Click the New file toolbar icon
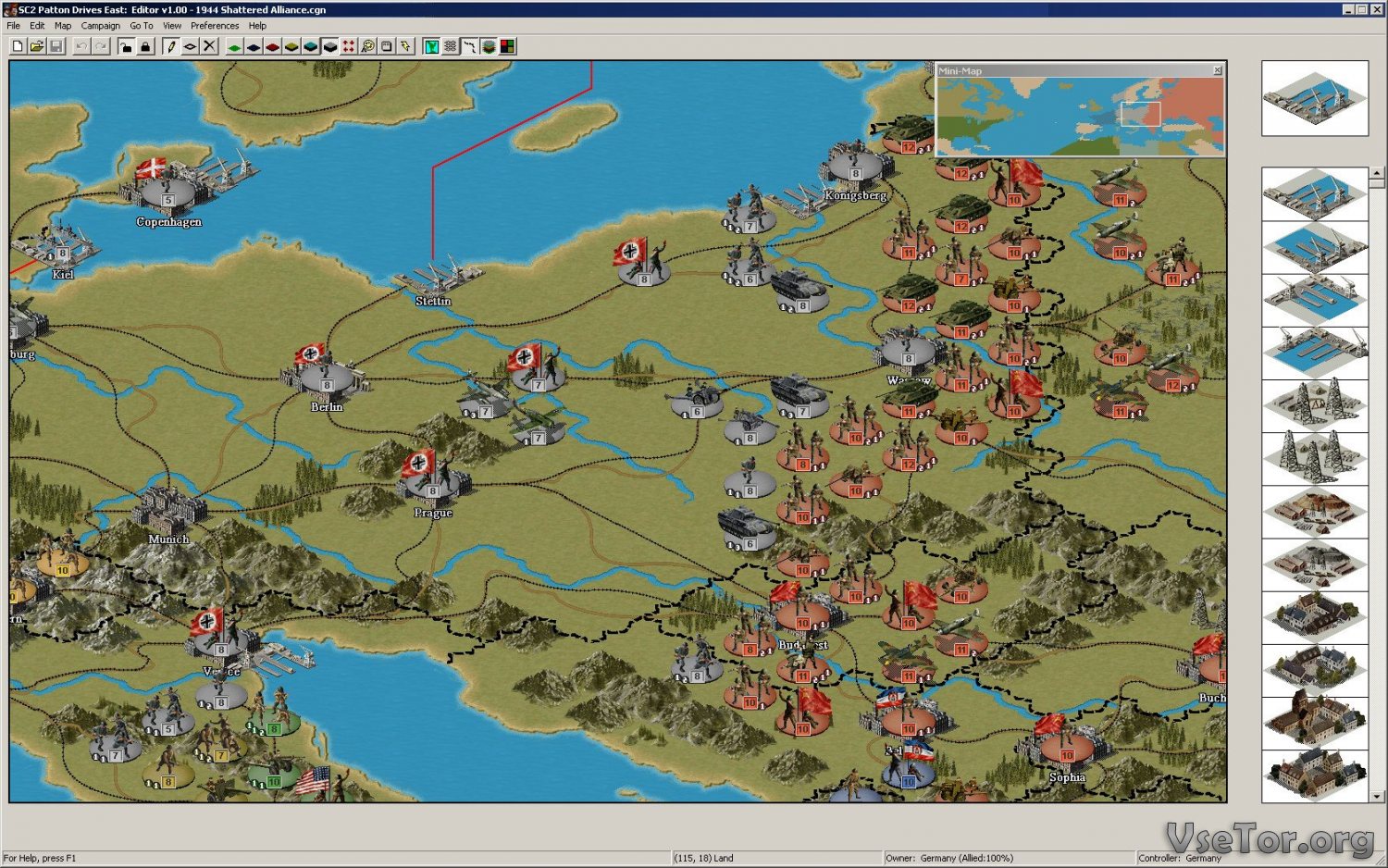 pos(17,46)
